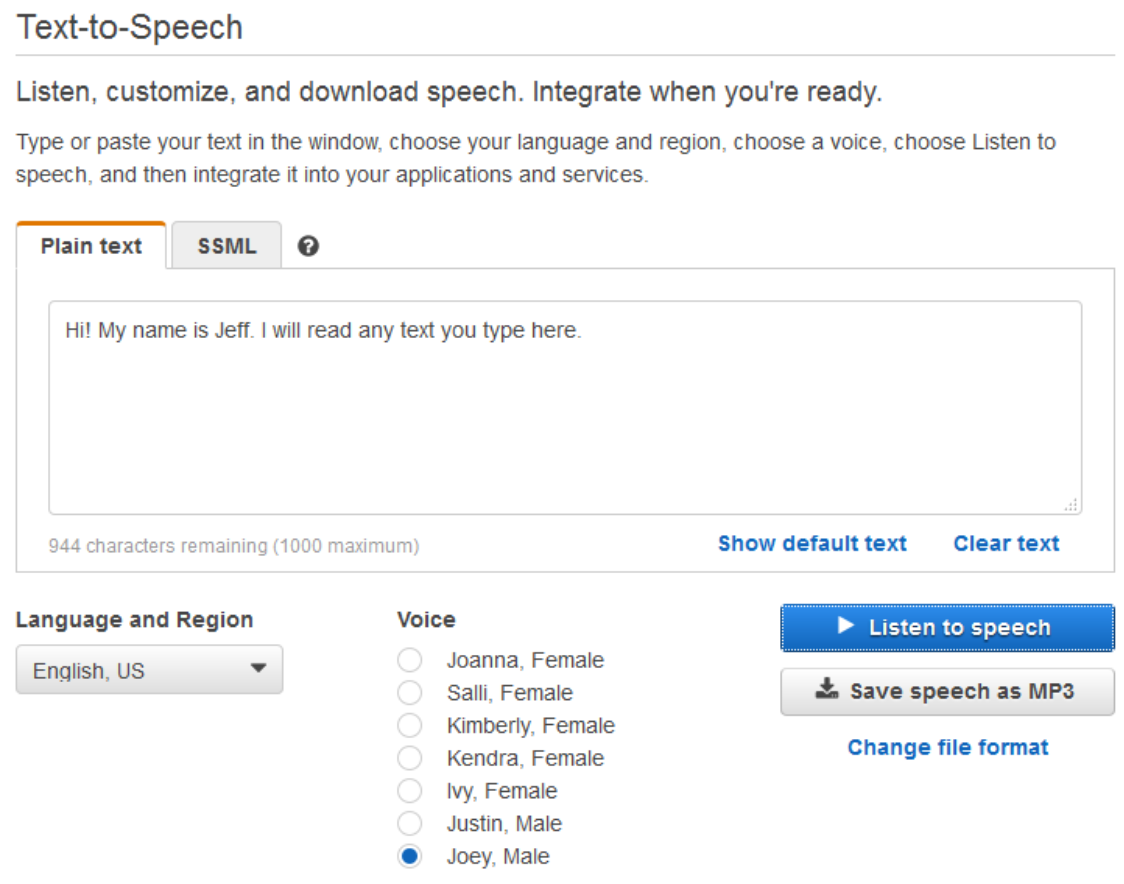
Task: Select the Salli, Female voice
Action: tap(410, 693)
